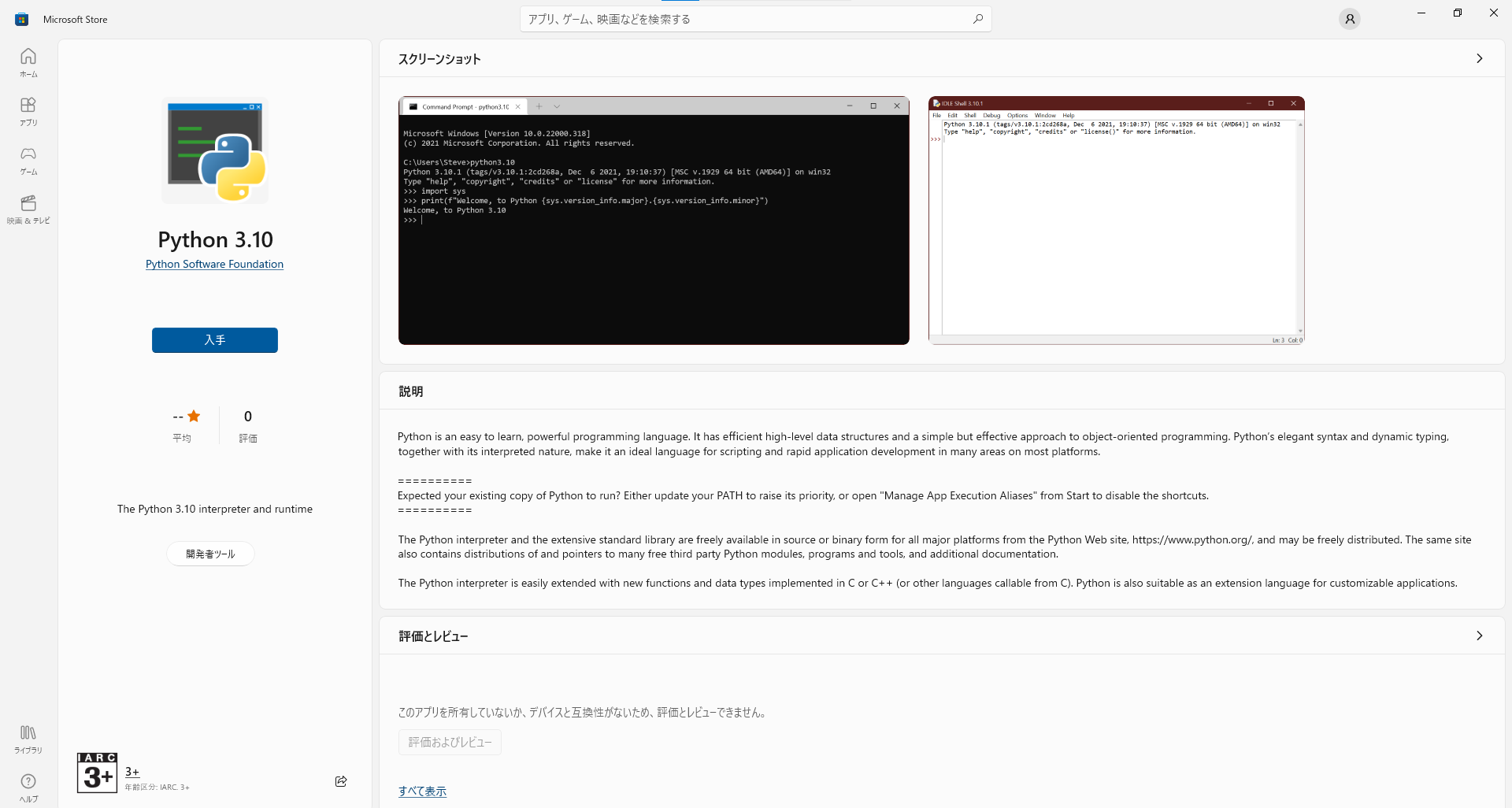The image size is (1512, 808).
Task: Click すべて表示 to show all reviews
Action: tap(422, 791)
